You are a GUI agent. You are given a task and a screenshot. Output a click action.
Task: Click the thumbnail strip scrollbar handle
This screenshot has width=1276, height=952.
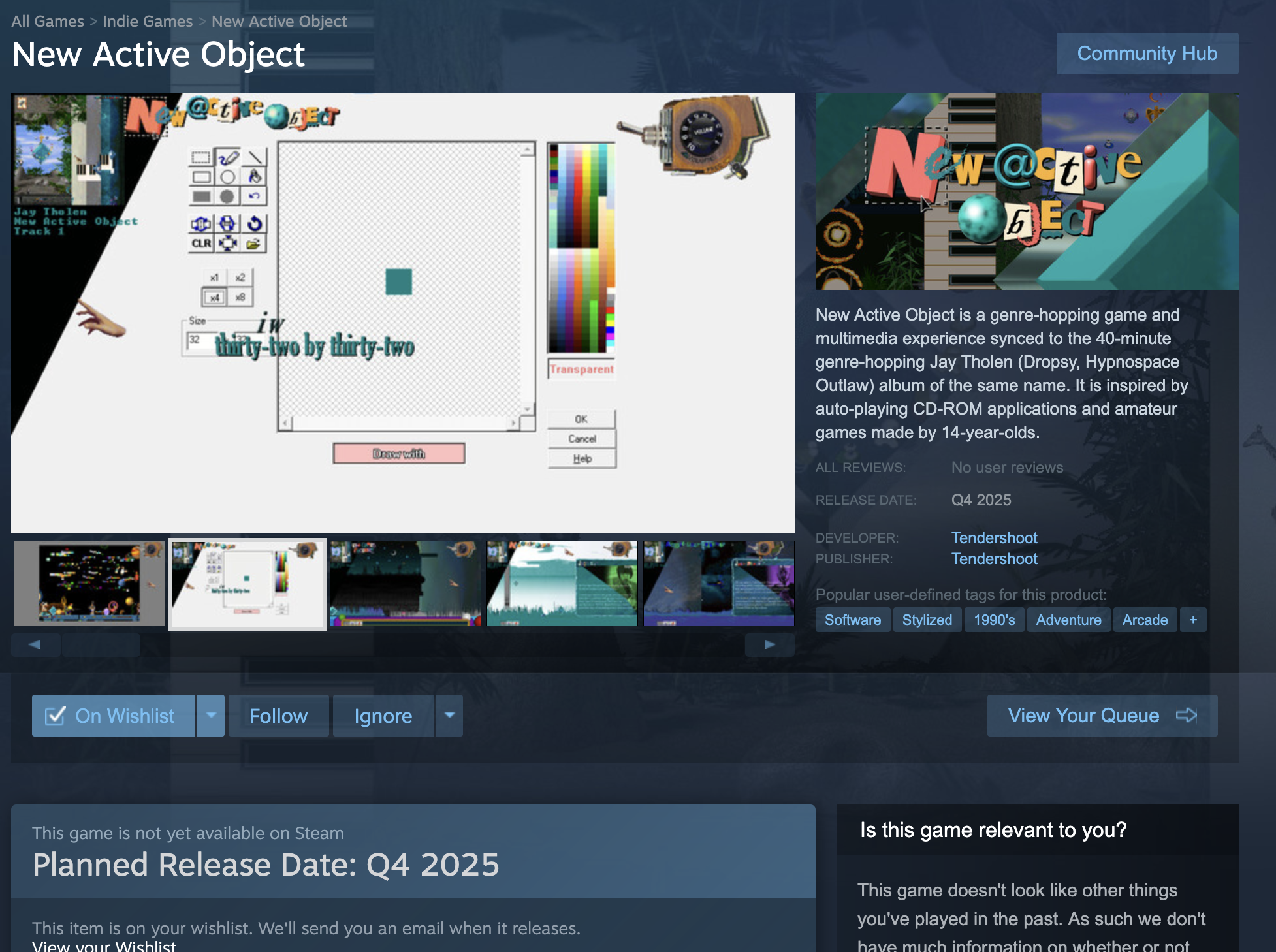click(x=101, y=644)
